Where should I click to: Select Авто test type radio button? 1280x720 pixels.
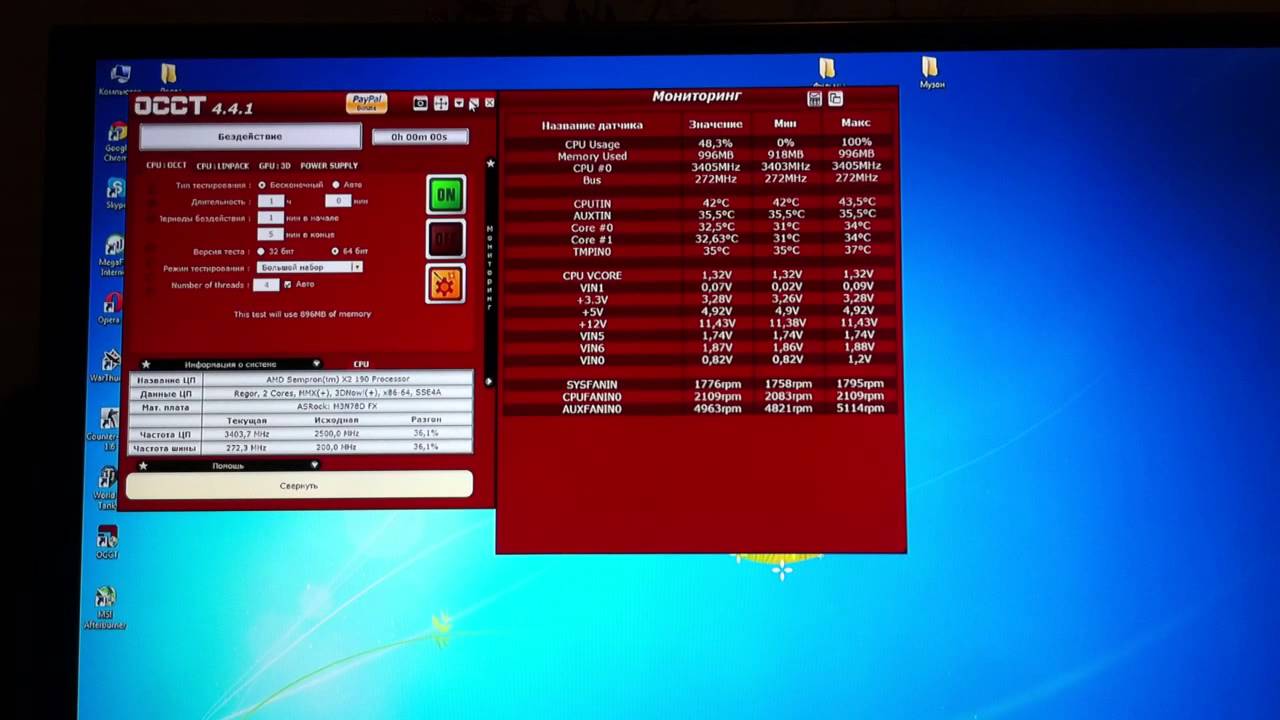pos(335,185)
